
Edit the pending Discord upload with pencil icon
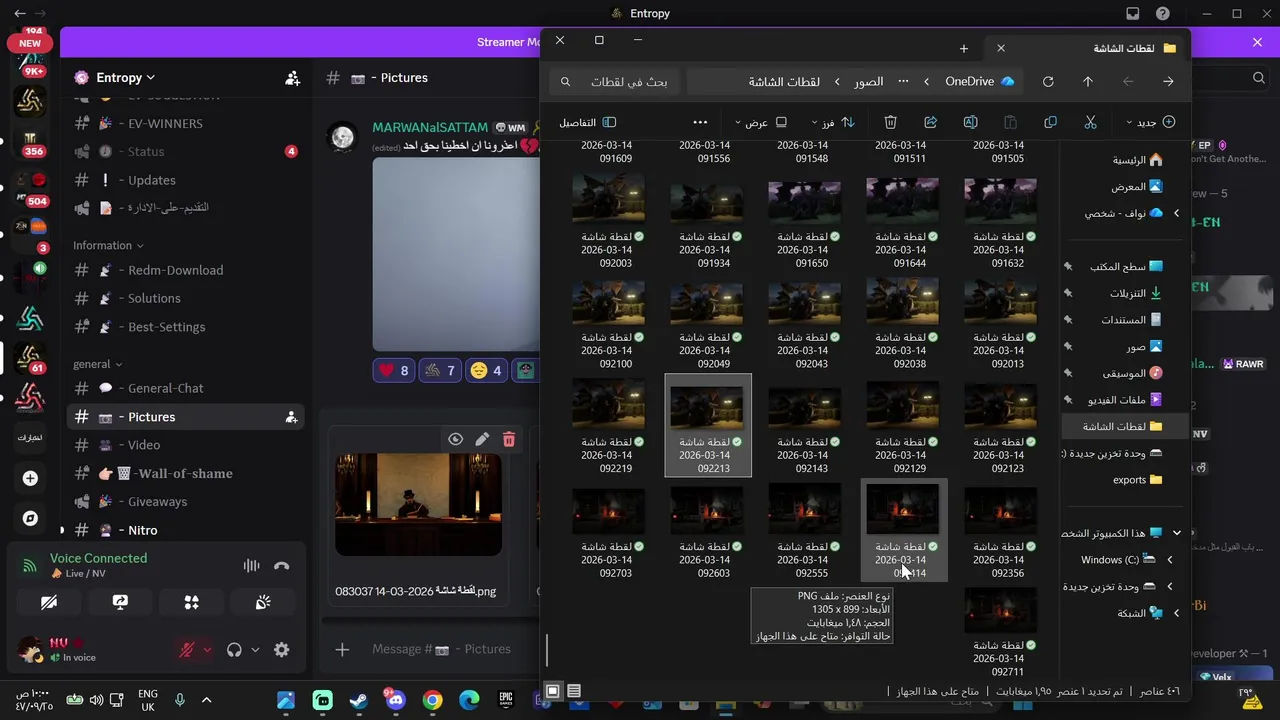[x=482, y=439]
